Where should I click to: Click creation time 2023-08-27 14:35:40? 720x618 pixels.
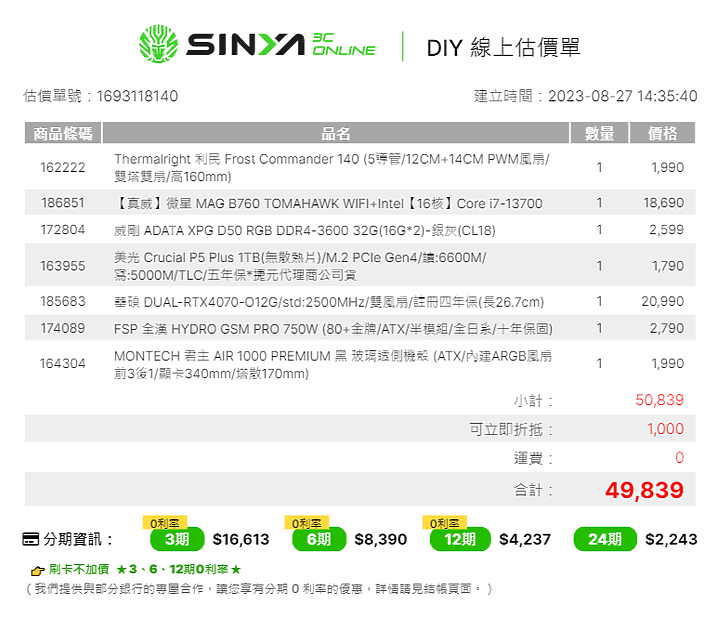[623, 96]
